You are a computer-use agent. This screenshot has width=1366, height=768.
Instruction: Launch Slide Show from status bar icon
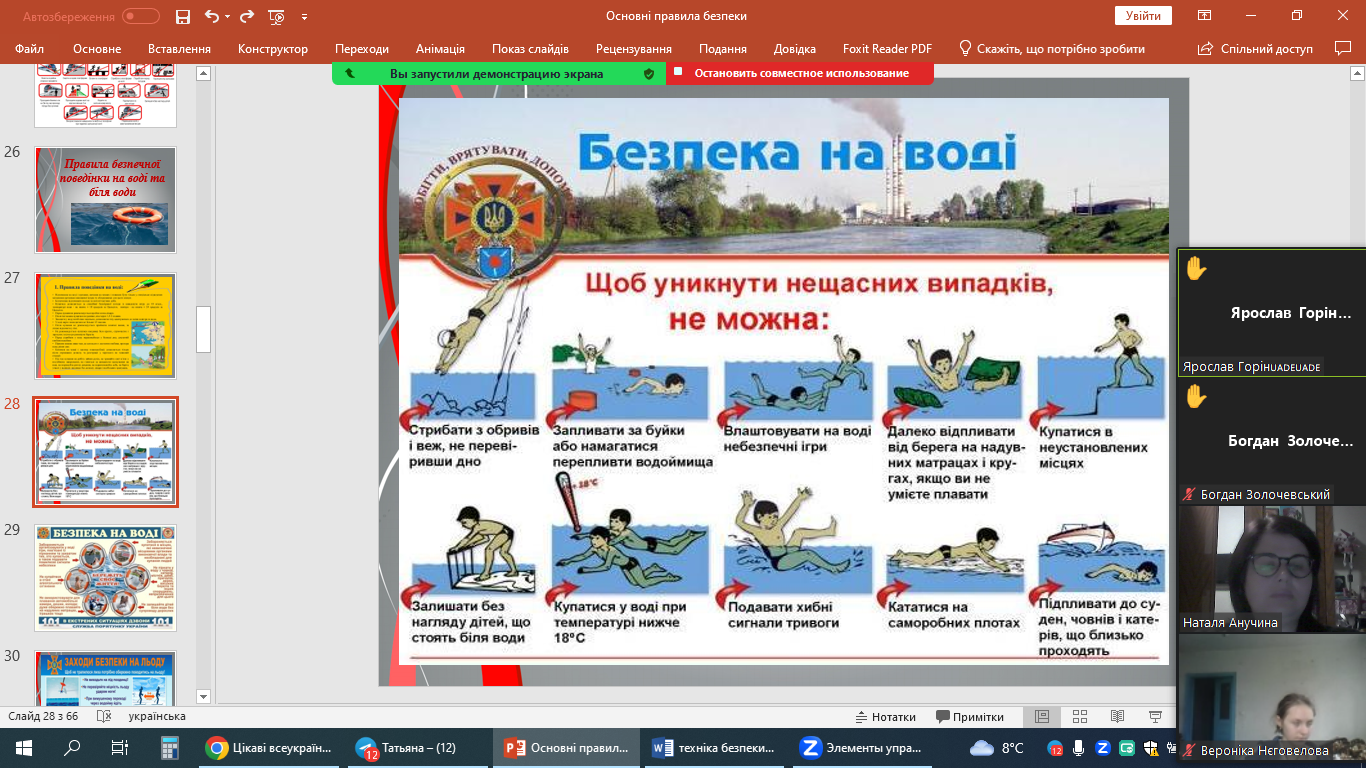pyautogui.click(x=1155, y=717)
